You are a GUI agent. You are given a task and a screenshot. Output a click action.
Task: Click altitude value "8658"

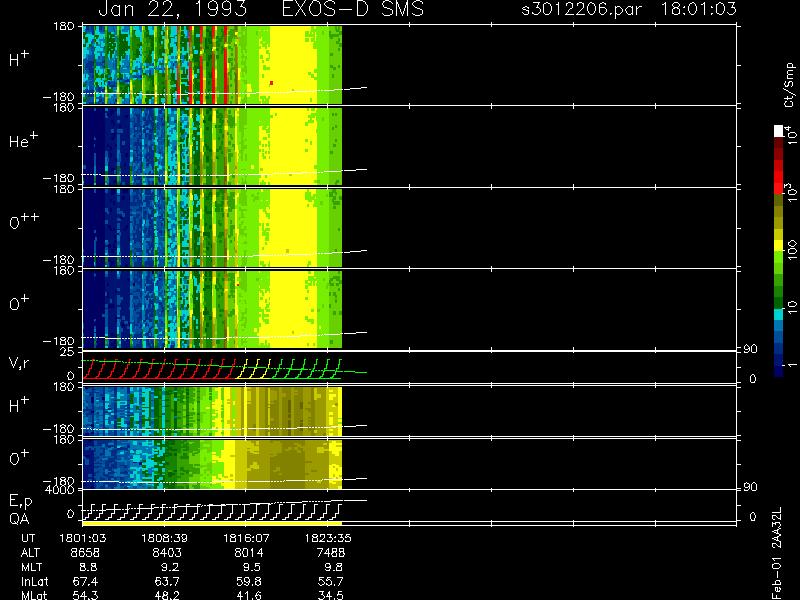click(85, 553)
